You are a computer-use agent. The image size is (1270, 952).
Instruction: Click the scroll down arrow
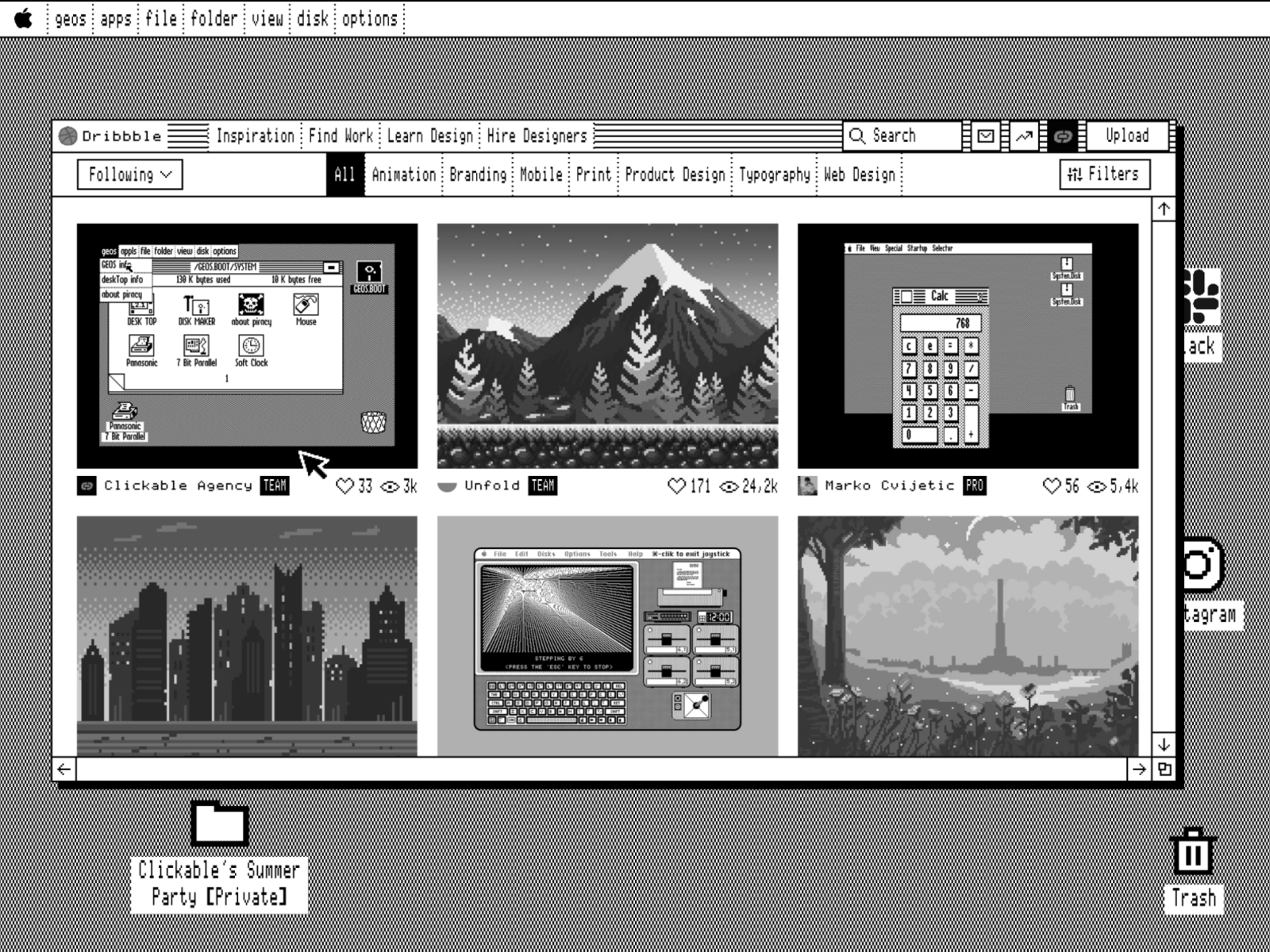1164,744
